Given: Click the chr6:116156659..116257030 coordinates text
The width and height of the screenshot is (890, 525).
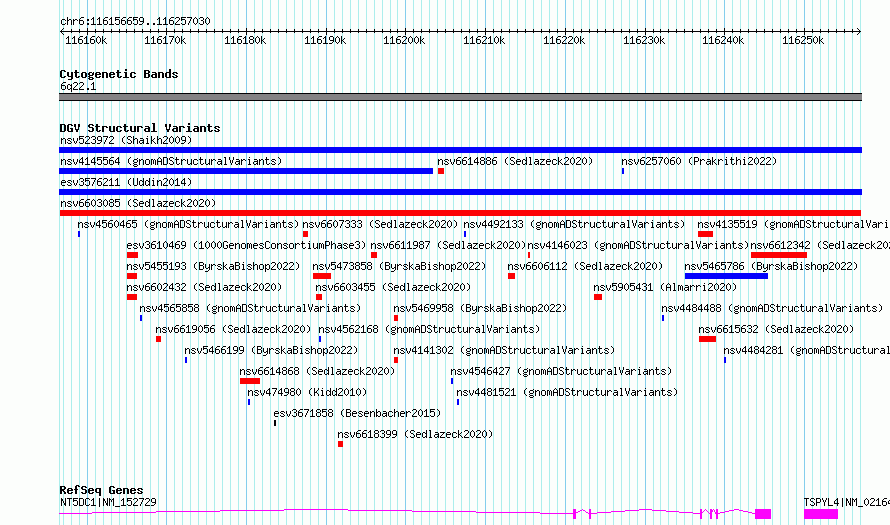Looking at the screenshot, I should coord(135,21).
